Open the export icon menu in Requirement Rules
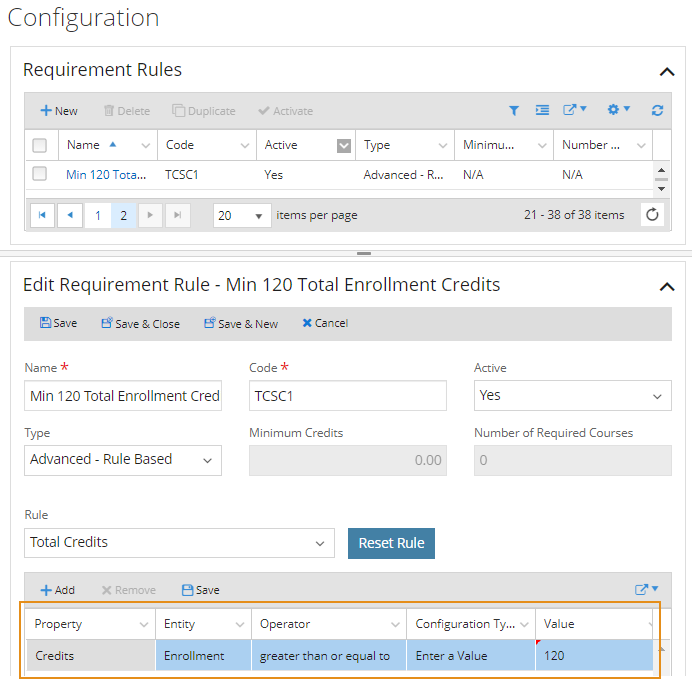Screen dimensions: 692x679 tap(575, 109)
